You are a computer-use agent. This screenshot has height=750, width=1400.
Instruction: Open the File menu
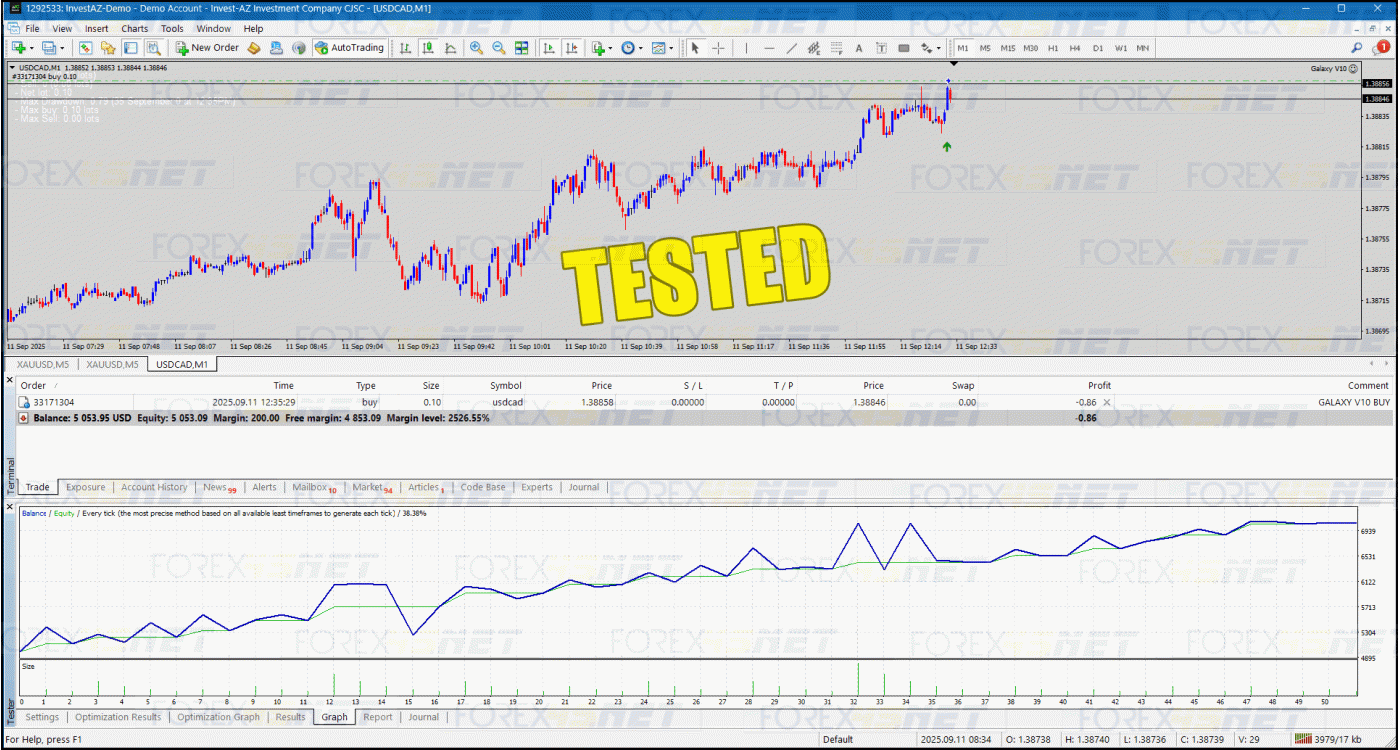(33, 28)
